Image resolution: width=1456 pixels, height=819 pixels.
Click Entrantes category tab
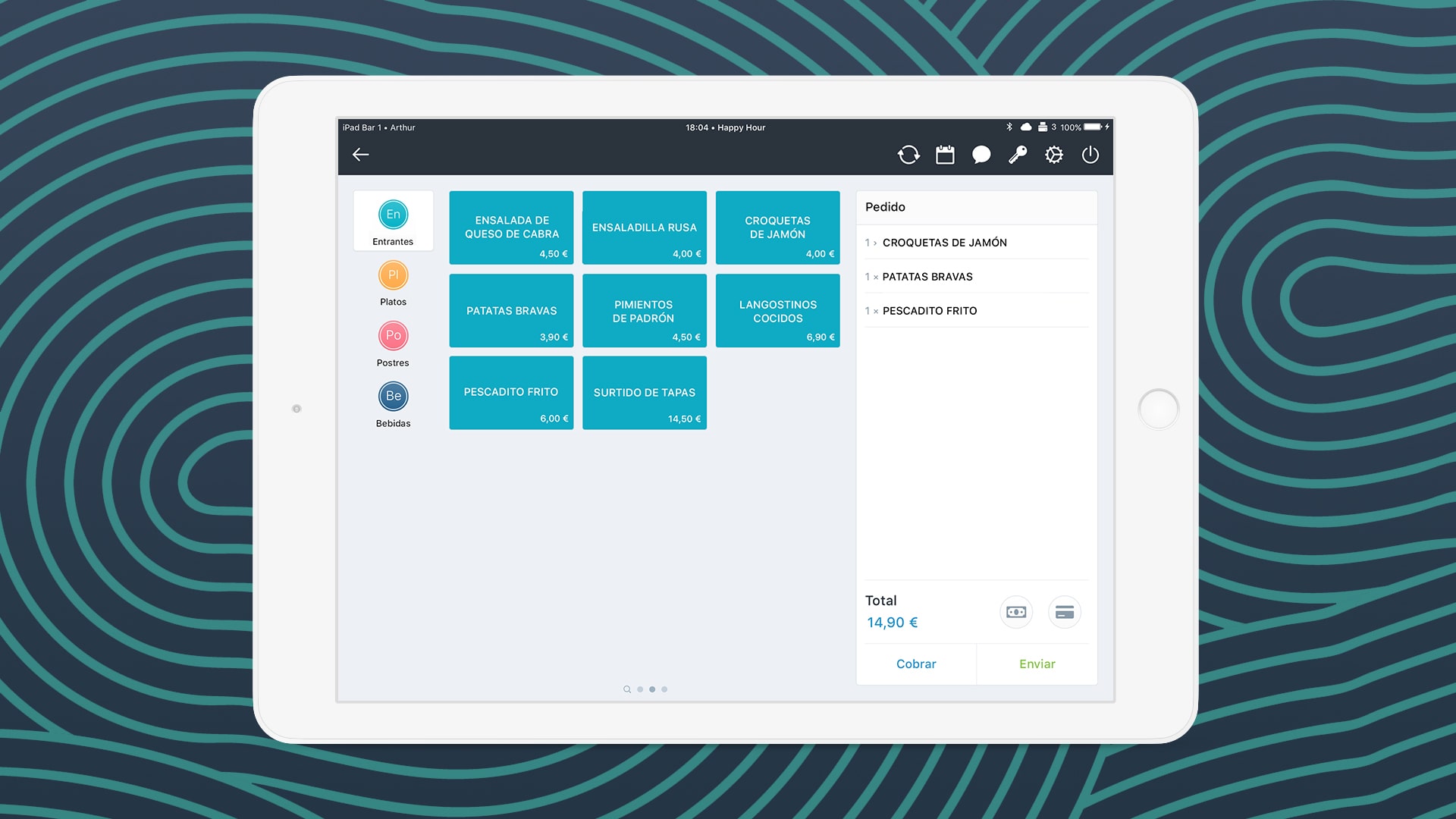point(393,221)
